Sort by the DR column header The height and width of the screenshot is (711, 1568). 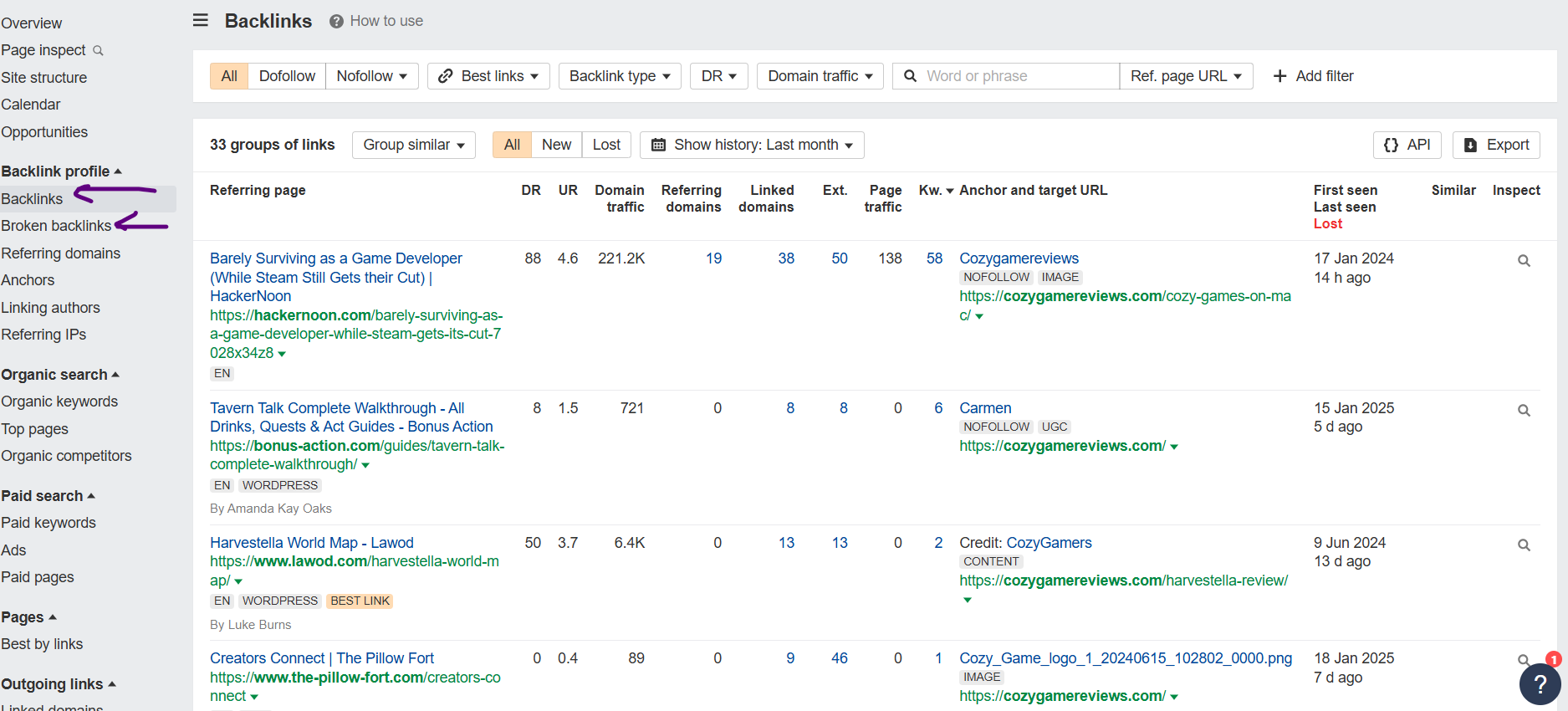tap(531, 191)
